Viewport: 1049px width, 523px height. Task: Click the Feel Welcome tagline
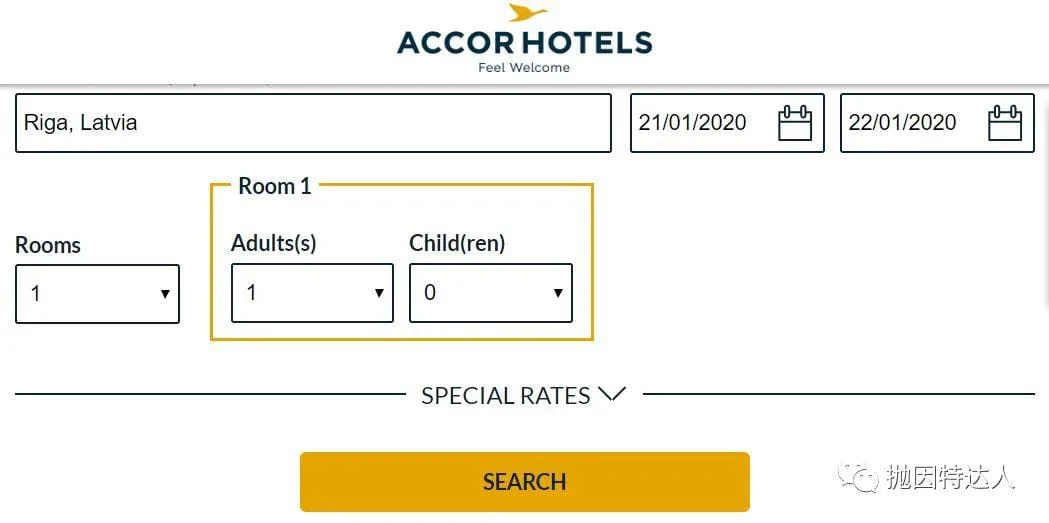coord(524,68)
